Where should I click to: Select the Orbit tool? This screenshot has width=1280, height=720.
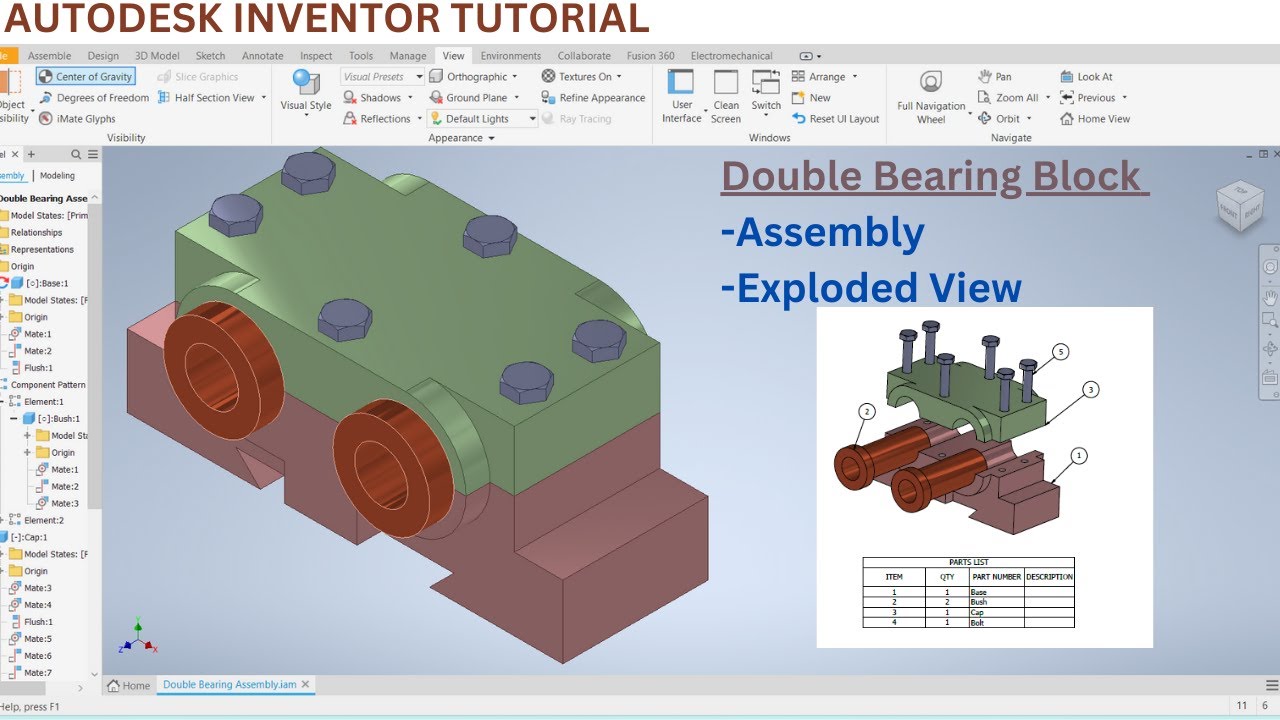coord(999,119)
